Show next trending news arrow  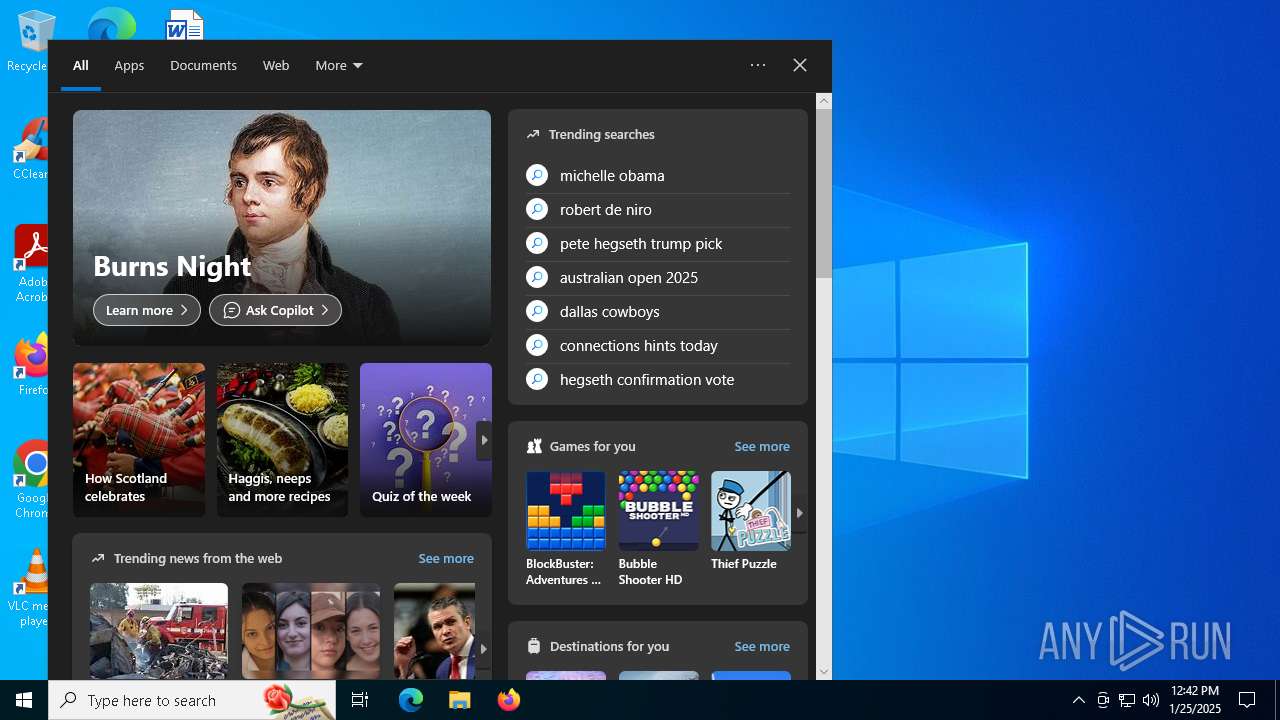tap(483, 648)
